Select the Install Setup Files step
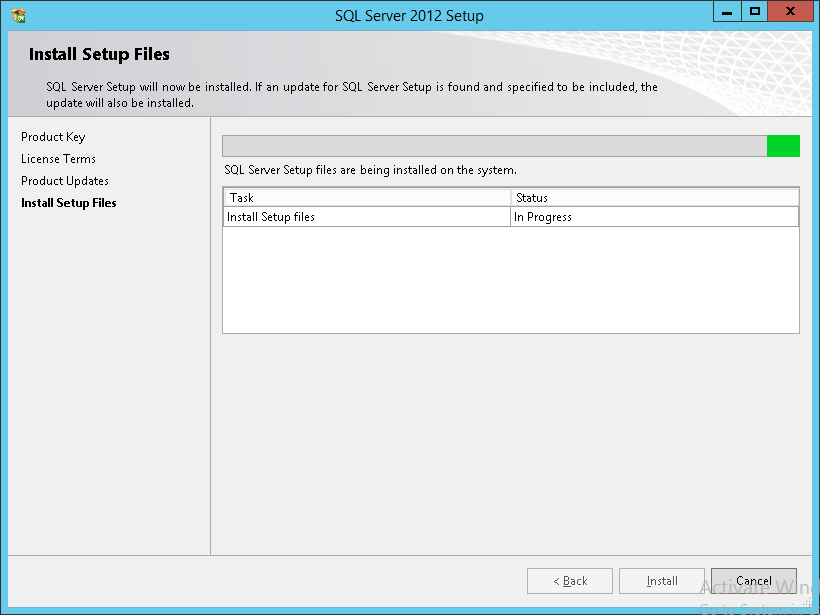Viewport: 820px width, 615px height. click(x=69, y=203)
